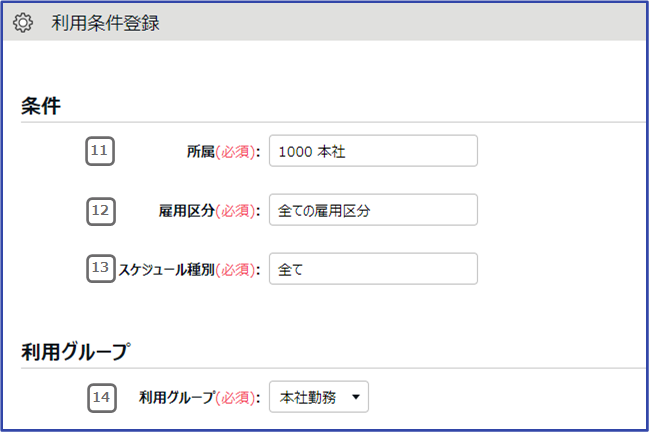Click the text 全ての雇用区分 inside its field
Image resolution: width=649 pixels, height=432 pixels.
click(324, 211)
